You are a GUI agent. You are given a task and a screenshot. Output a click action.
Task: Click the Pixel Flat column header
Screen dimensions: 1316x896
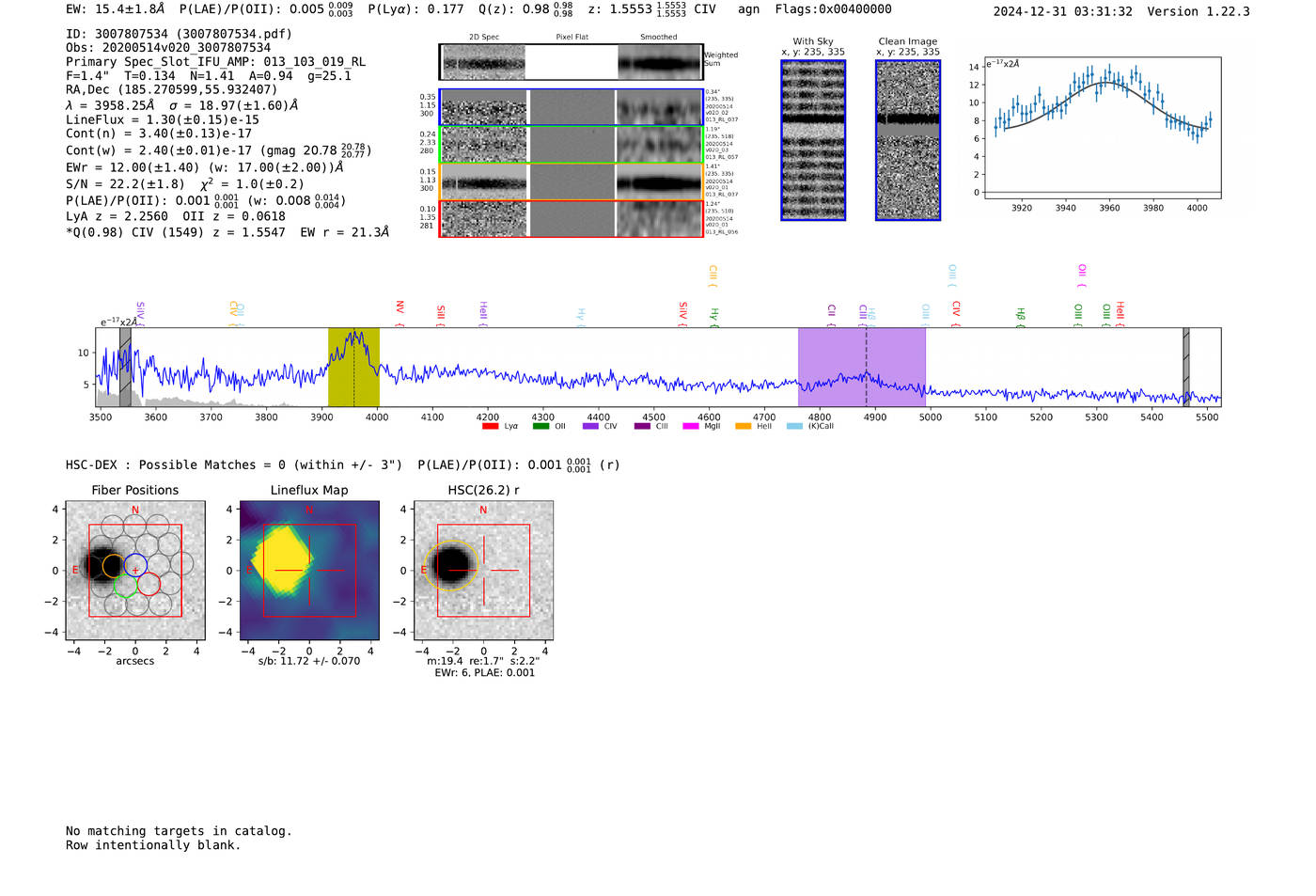click(x=572, y=38)
